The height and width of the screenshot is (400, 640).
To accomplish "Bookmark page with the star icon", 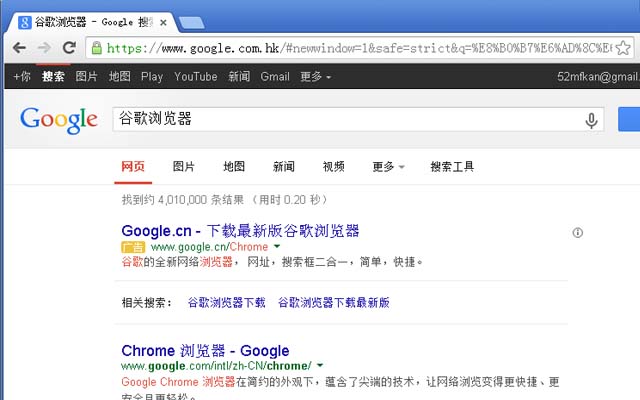I will [x=623, y=48].
